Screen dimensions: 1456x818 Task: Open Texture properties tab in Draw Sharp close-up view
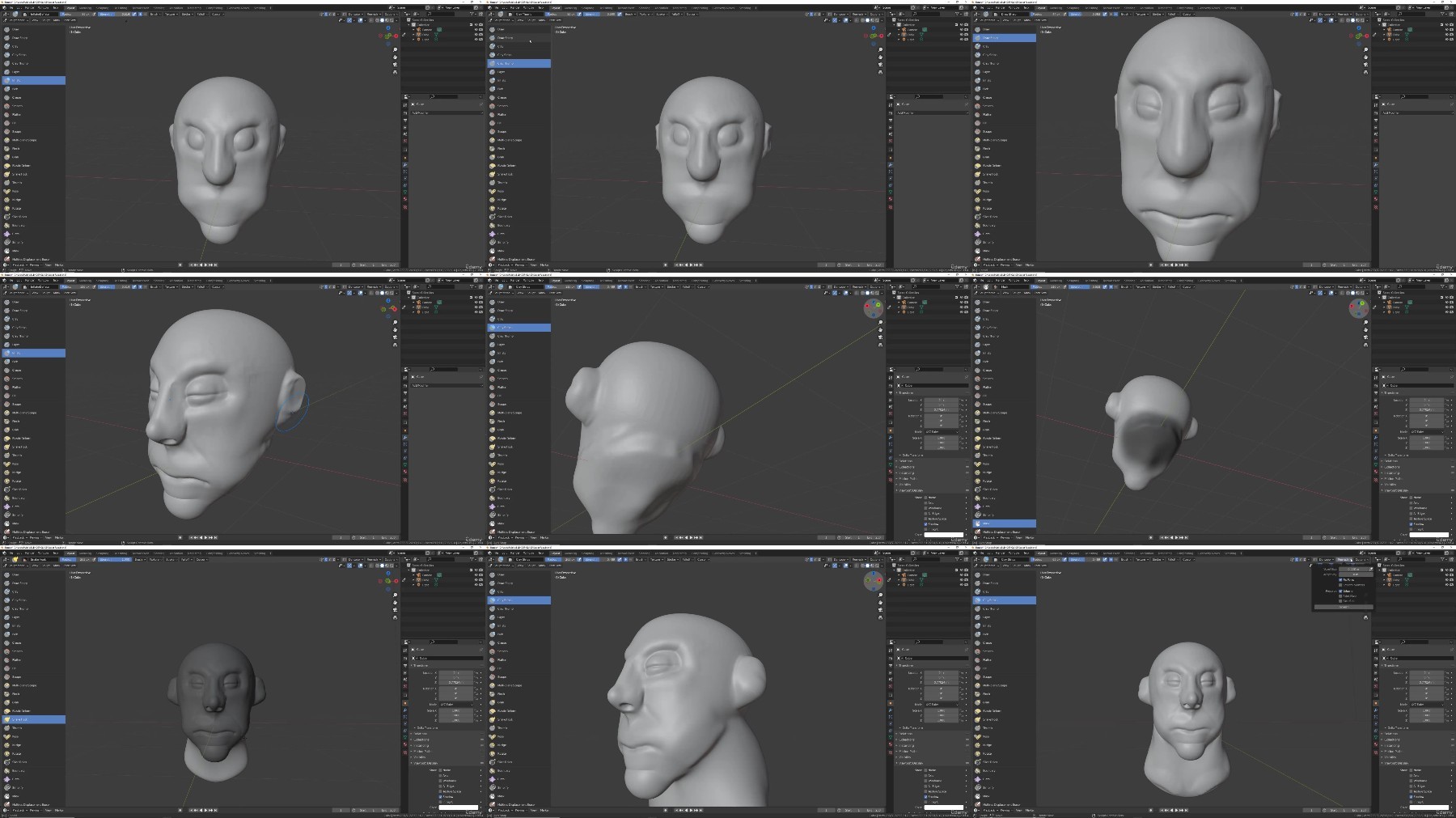coord(1376,206)
